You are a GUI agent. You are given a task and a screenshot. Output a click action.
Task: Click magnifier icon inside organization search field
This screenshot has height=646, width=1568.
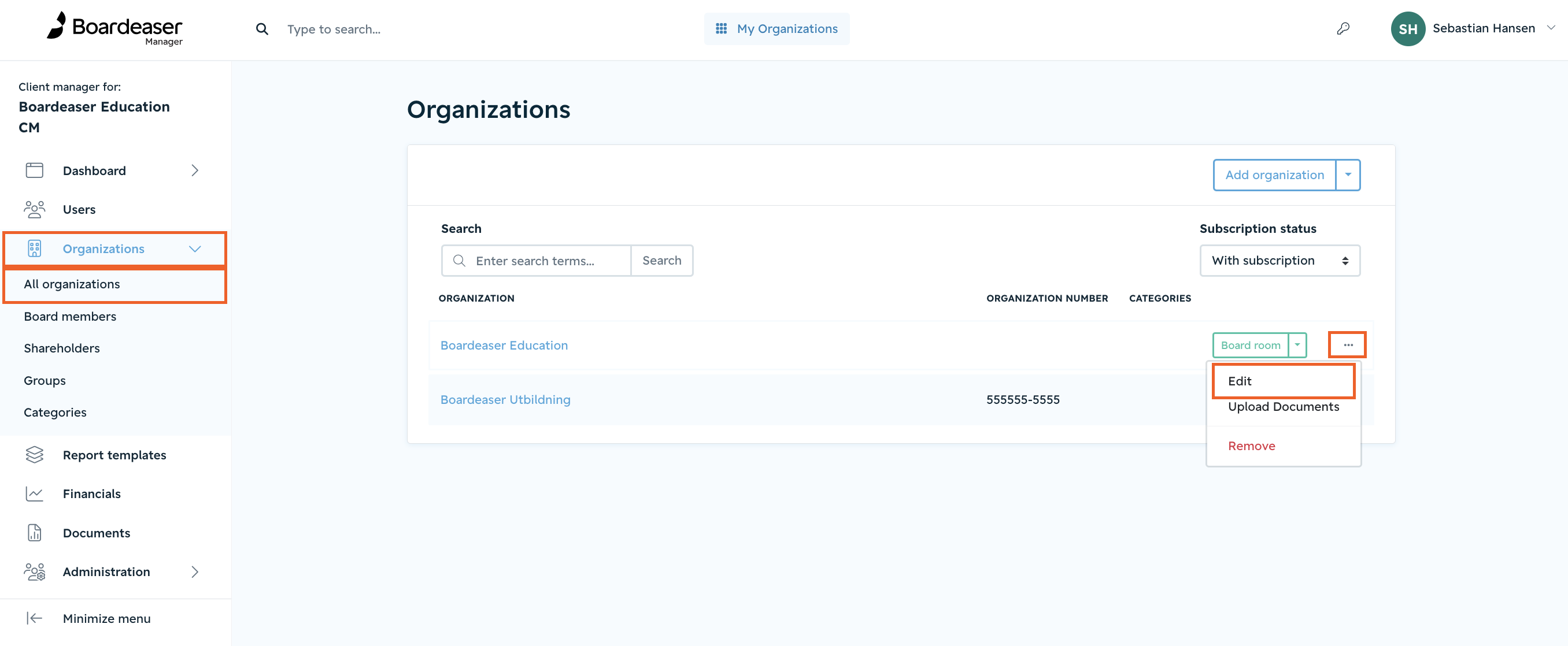(460, 261)
